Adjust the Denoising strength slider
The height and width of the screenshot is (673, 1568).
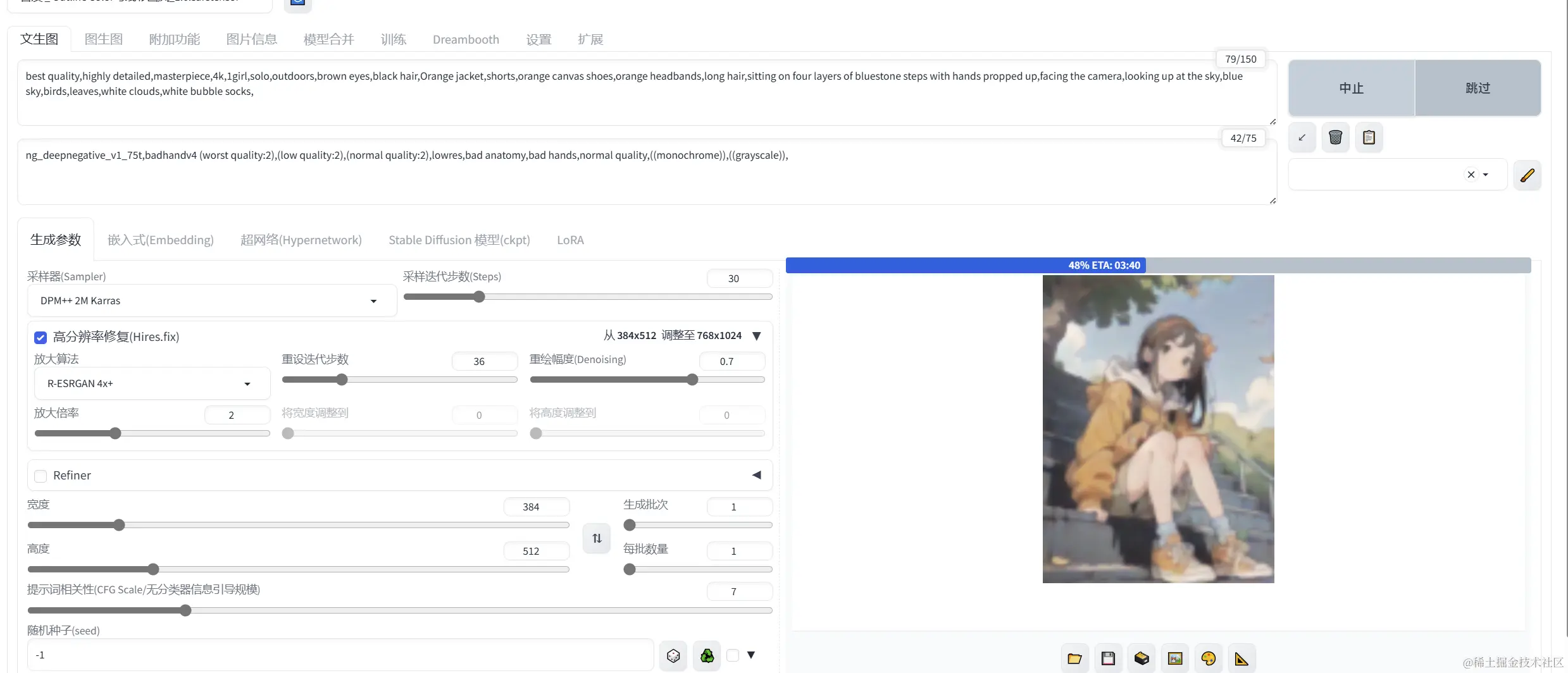coord(647,380)
